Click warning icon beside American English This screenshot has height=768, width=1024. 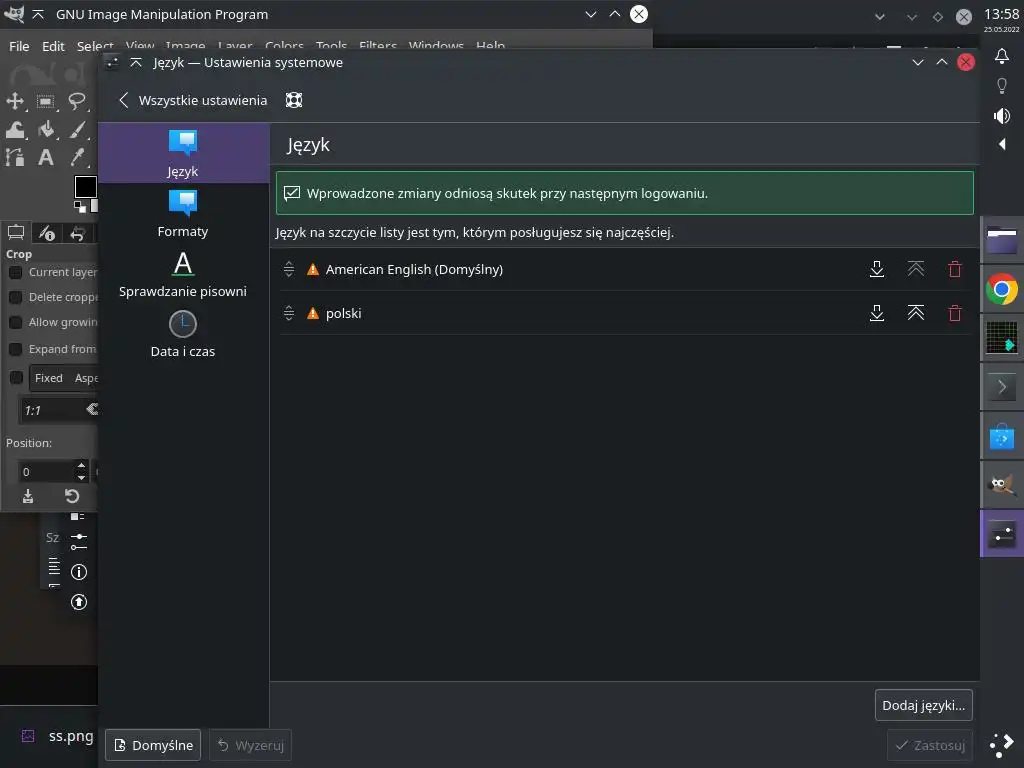click(313, 269)
